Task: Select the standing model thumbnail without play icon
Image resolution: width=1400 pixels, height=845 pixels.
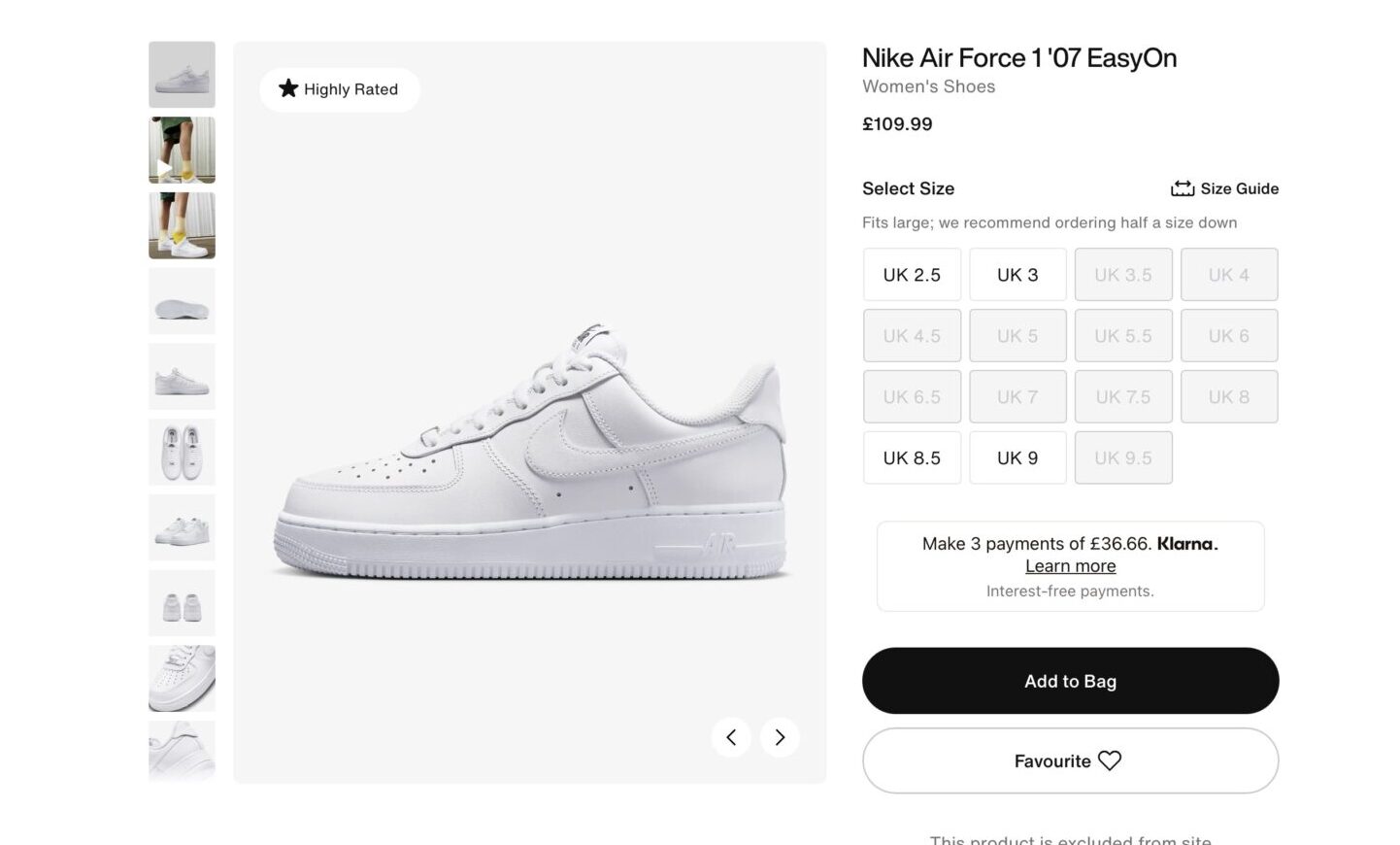Action: pos(182,225)
